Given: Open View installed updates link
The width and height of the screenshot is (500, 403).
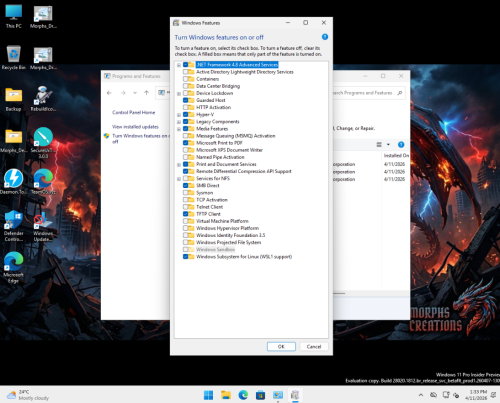Looking at the screenshot, I should (135, 127).
